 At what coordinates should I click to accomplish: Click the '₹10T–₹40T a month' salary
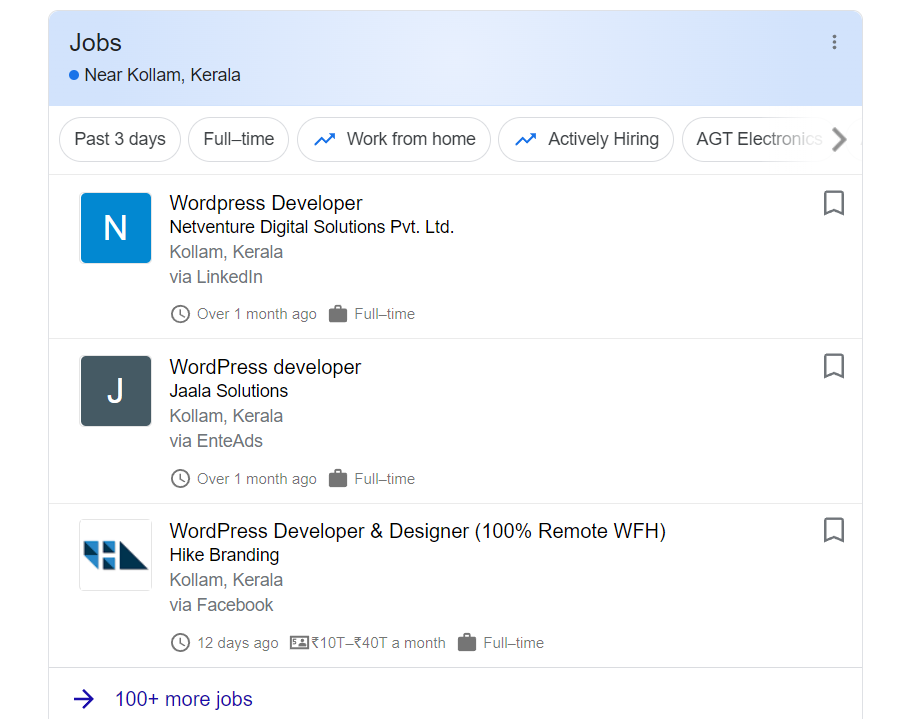[378, 643]
